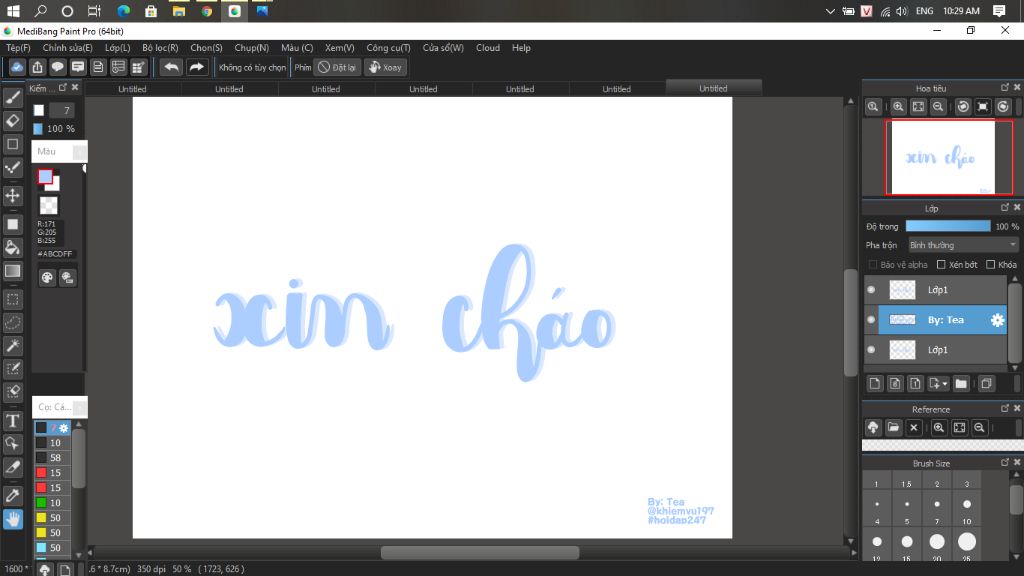Hide the Lớp1 layer below By: Tea
This screenshot has width=1024, height=576.
tap(871, 350)
